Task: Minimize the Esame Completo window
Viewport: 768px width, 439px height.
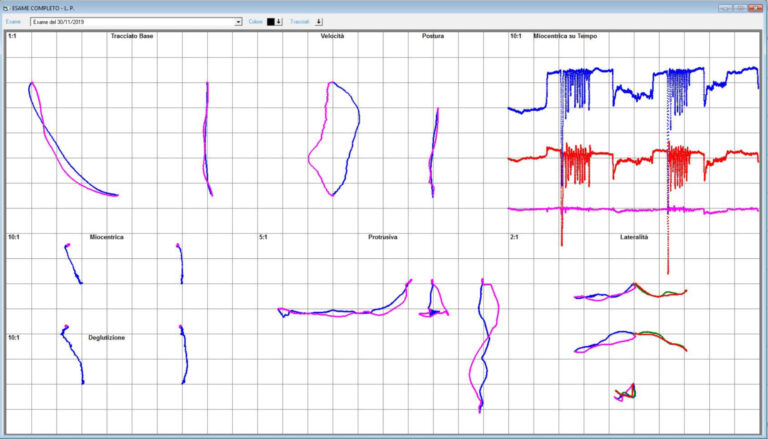Action: (x=726, y=7)
